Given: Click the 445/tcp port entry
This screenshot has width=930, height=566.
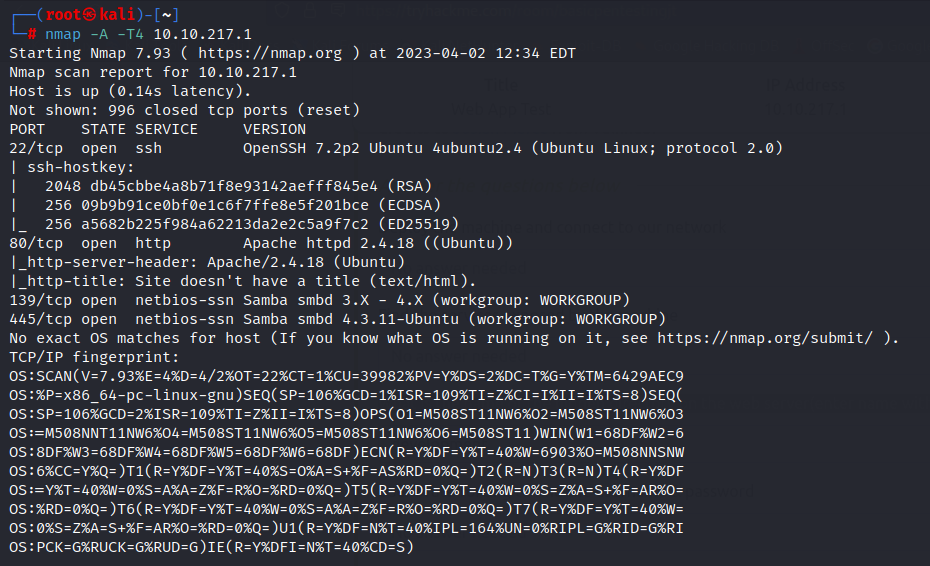Looking at the screenshot, I should pyautogui.click(x=41, y=319).
